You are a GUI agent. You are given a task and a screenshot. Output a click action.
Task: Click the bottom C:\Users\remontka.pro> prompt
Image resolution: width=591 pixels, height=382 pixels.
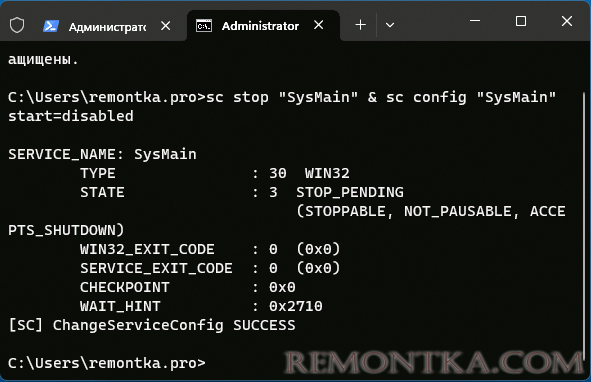(107, 363)
